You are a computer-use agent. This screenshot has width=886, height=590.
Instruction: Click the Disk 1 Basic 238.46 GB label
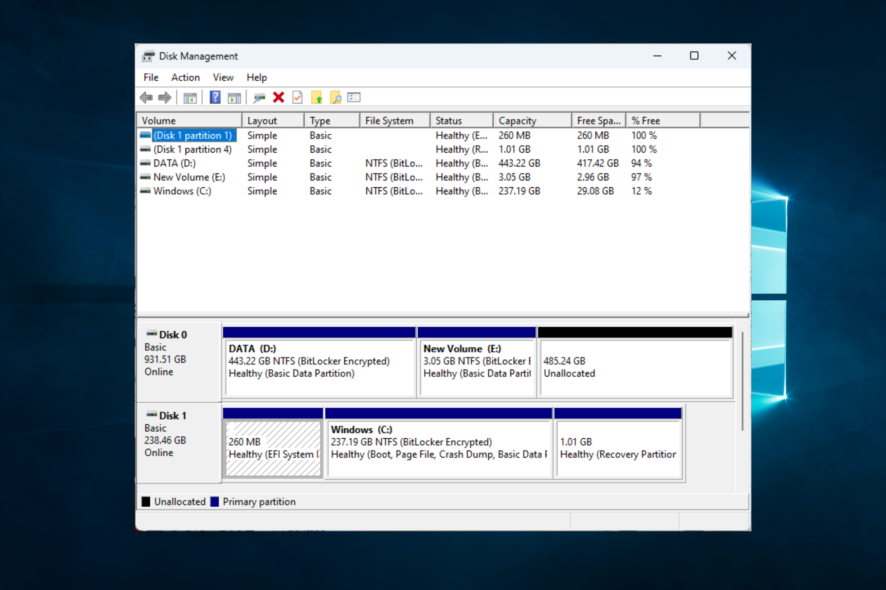click(x=179, y=441)
